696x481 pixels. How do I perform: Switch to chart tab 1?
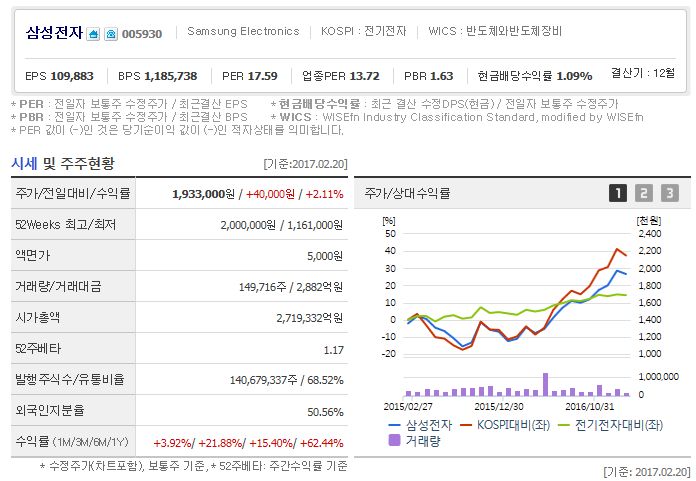618,193
